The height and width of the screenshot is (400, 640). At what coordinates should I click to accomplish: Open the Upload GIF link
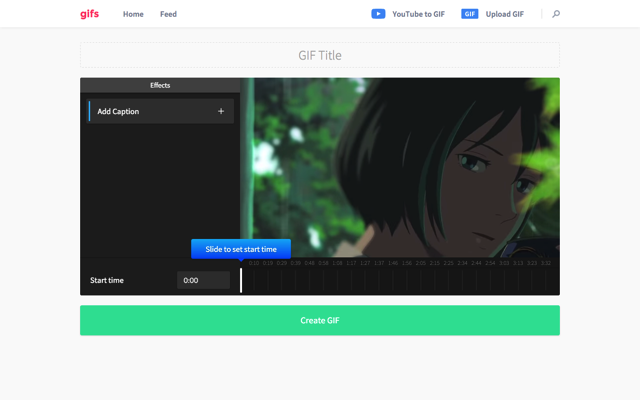504,14
